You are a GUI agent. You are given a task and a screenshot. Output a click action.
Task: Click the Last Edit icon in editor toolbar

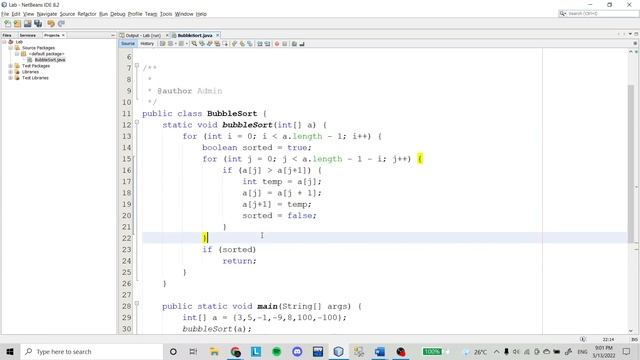[x=162, y=44]
